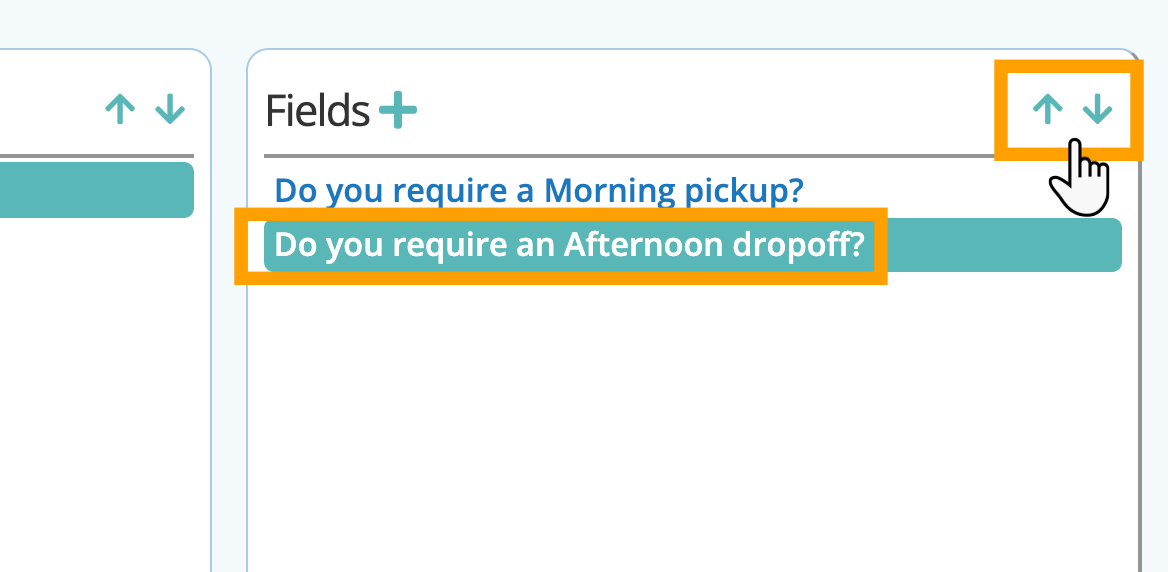Reorder left panel item downward
The height and width of the screenshot is (572, 1170).
click(170, 109)
